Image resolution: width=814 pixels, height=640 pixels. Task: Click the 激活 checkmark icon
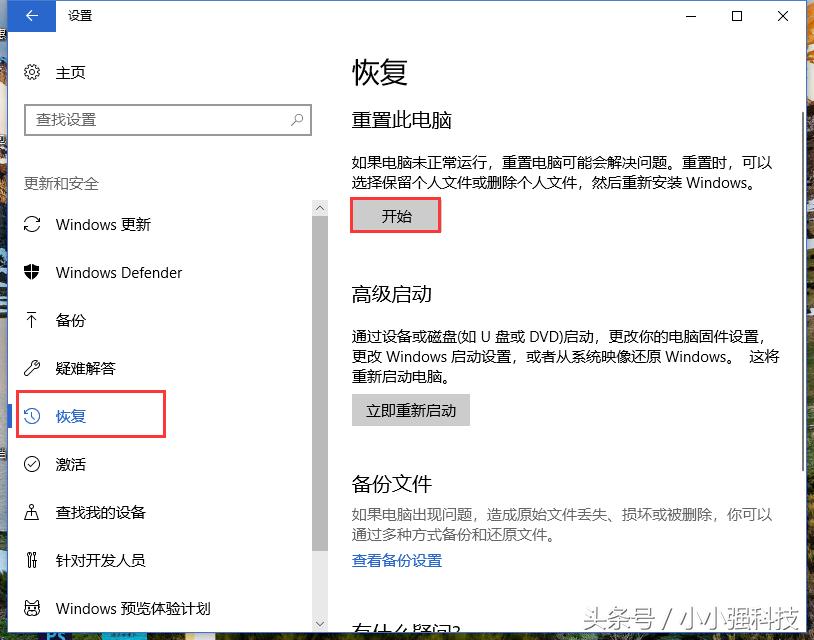pos(31,464)
